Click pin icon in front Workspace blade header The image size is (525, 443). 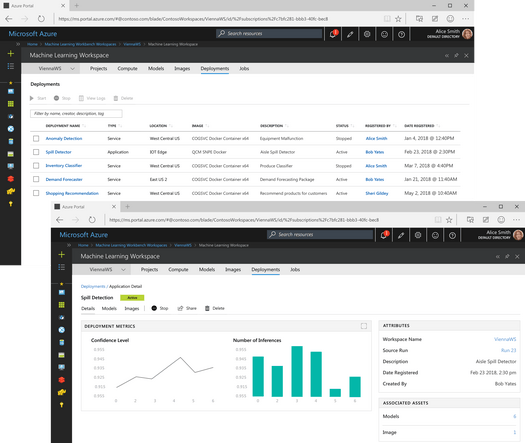pos(507,256)
